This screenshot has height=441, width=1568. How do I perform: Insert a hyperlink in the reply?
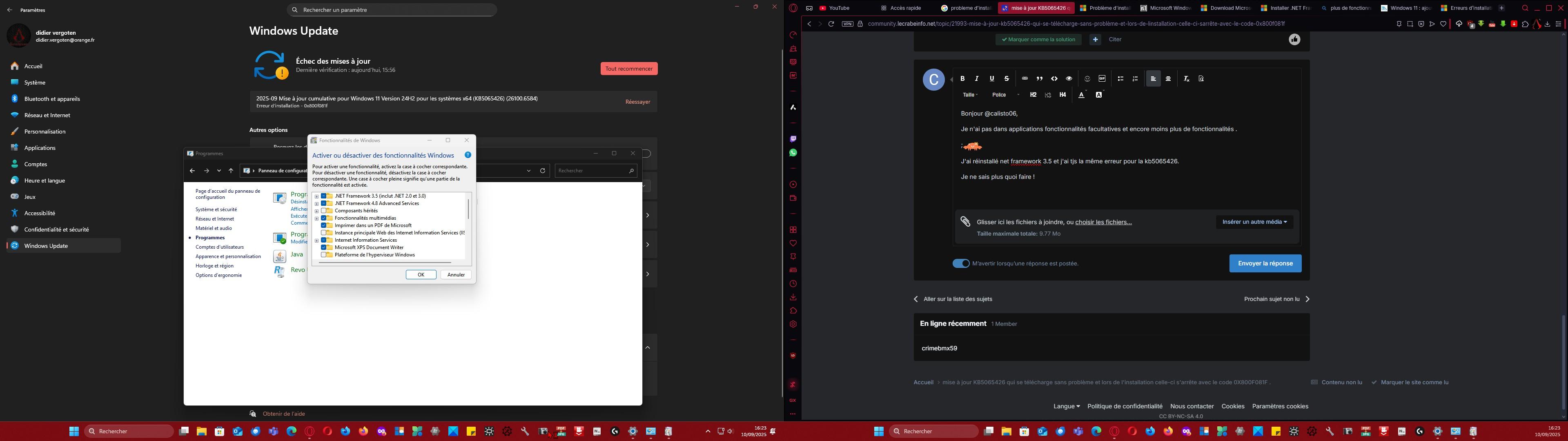pos(1025,78)
